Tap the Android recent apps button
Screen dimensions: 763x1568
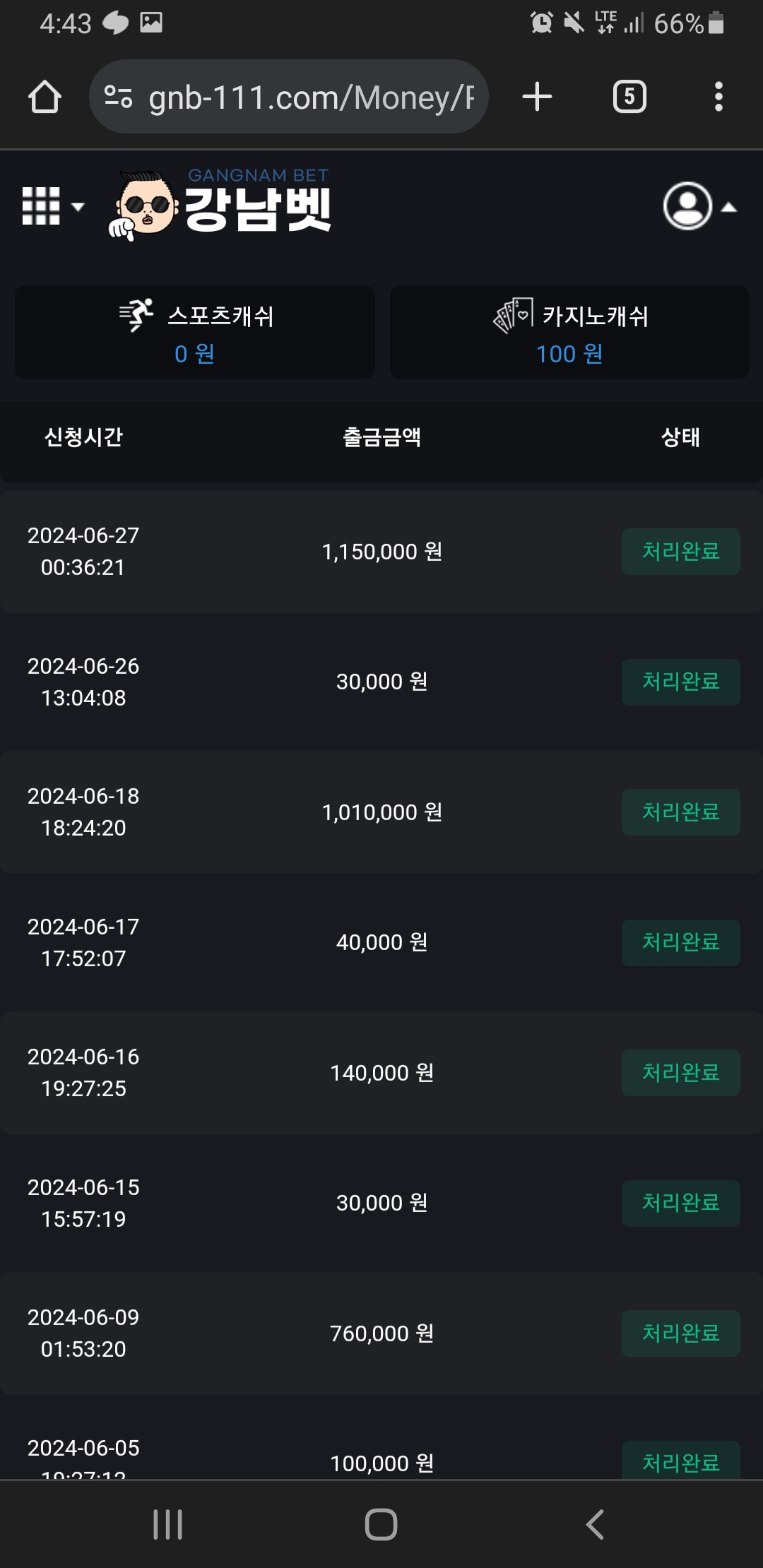click(168, 1524)
